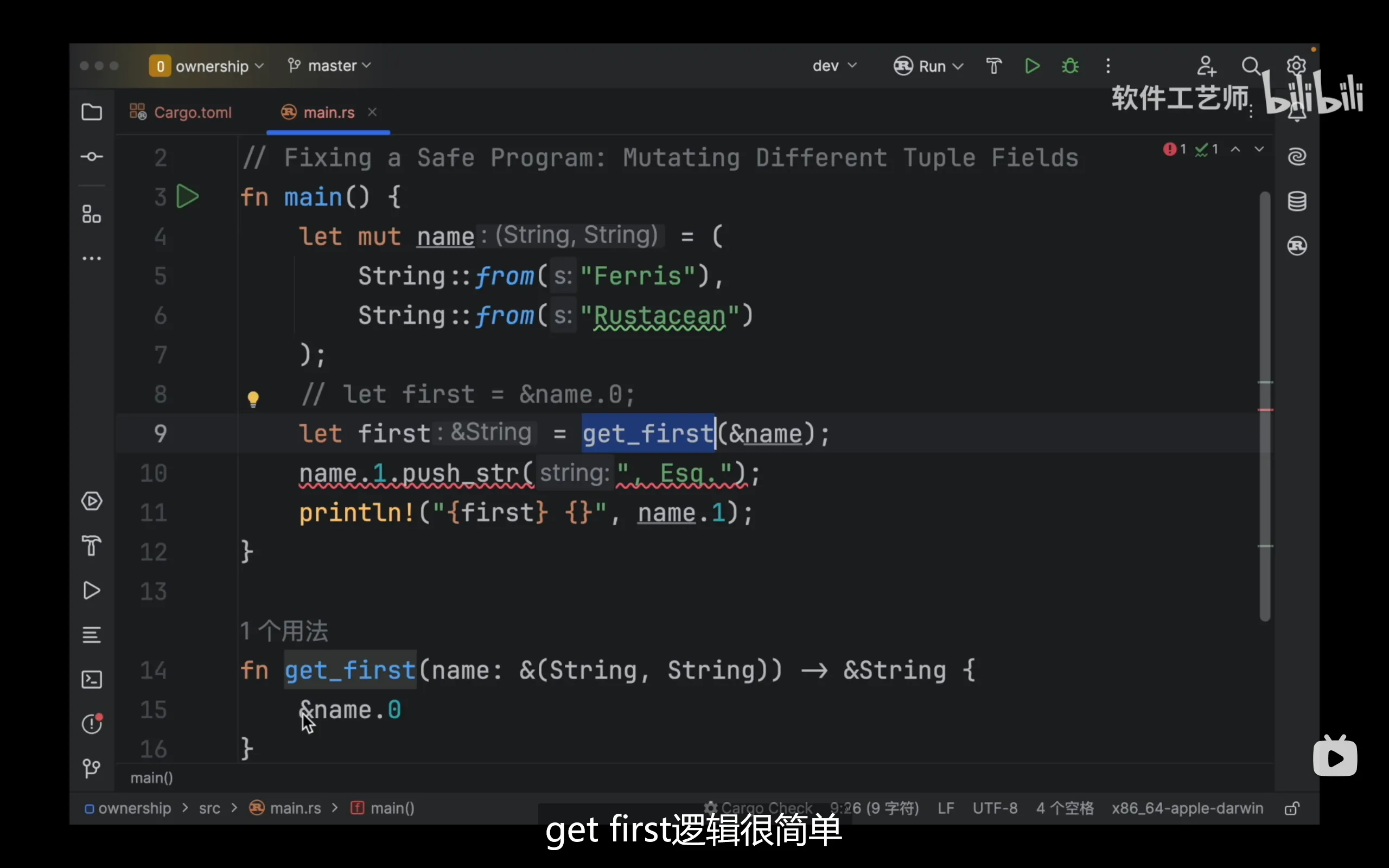Open Search Everywhere magnifier

[x=1251, y=66]
